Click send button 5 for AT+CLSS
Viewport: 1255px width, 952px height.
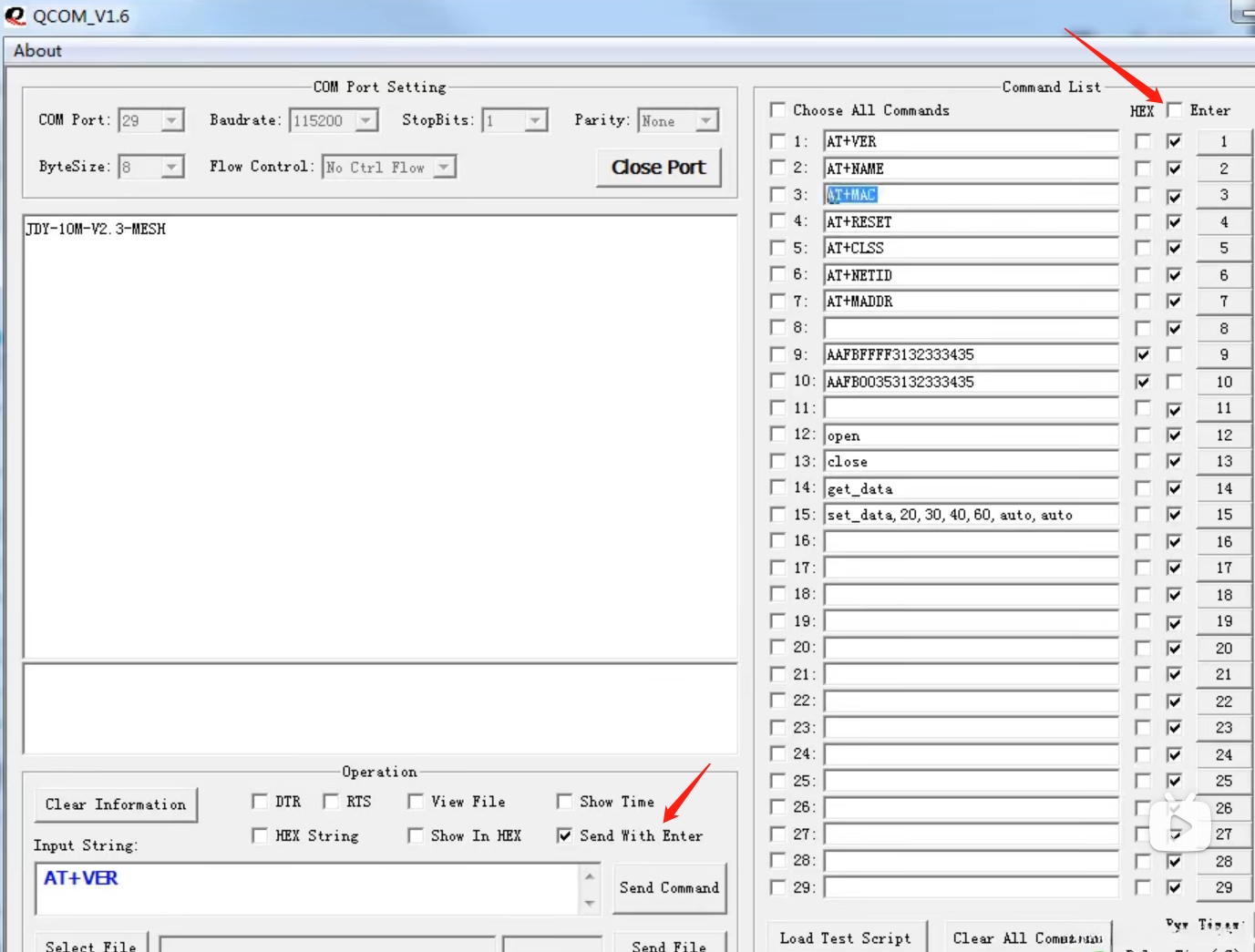(x=1224, y=248)
